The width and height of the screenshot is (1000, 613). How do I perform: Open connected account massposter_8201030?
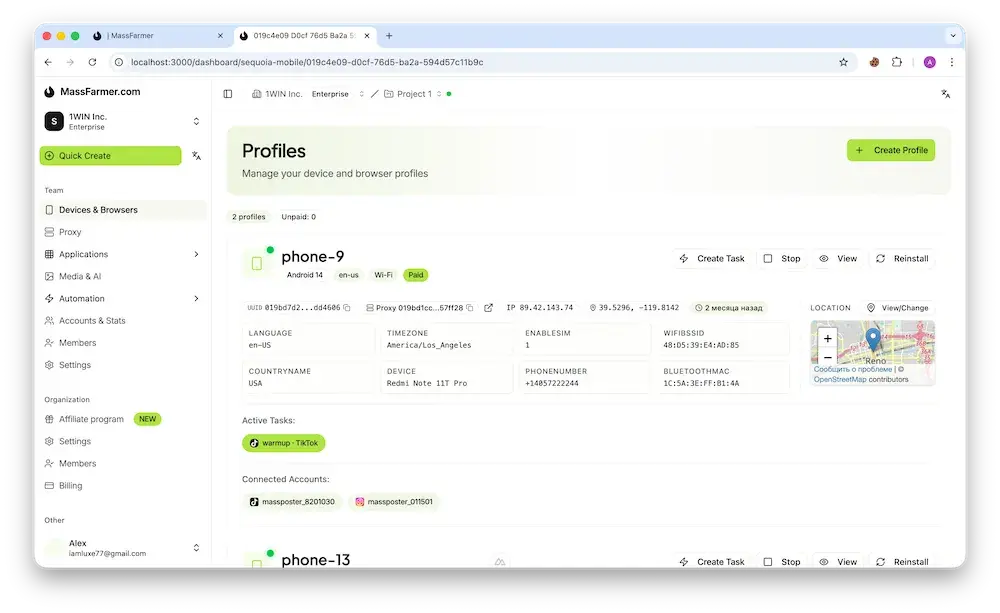coord(292,502)
